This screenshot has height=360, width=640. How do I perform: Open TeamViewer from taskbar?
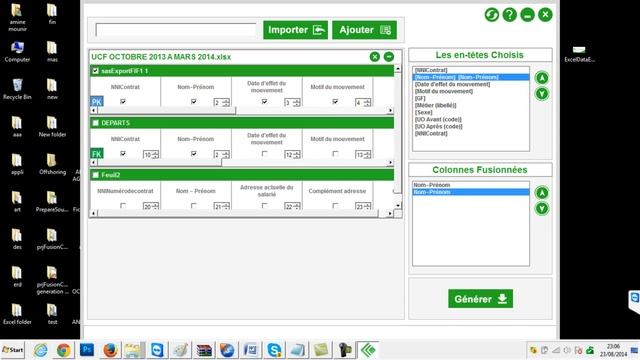pos(157,350)
